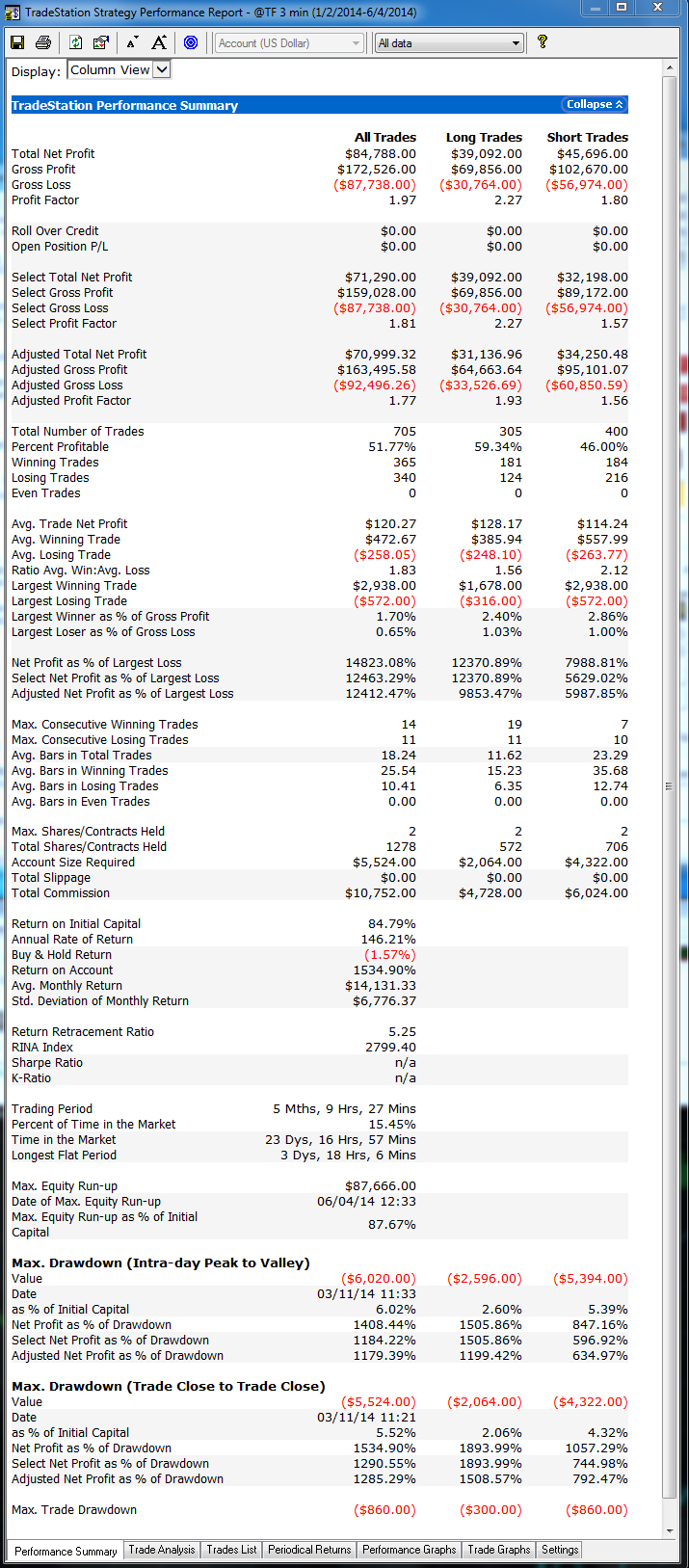
Task: Go to the Trade Graphs tab
Action: (498, 1550)
